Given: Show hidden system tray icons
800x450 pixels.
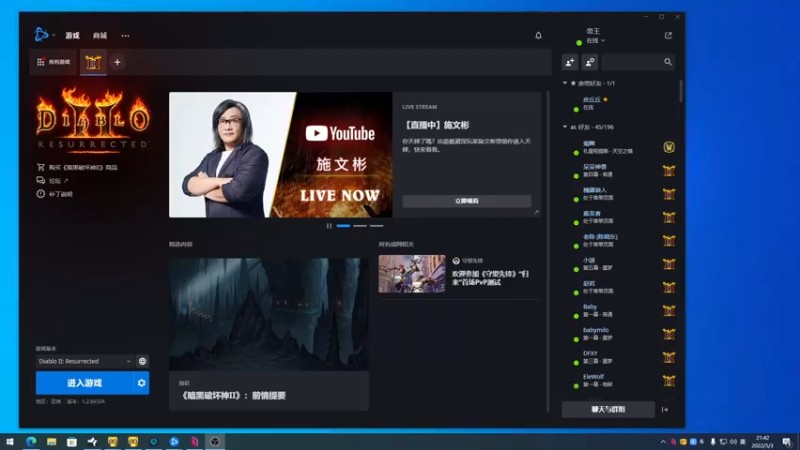Looking at the screenshot, I should click(x=663, y=442).
